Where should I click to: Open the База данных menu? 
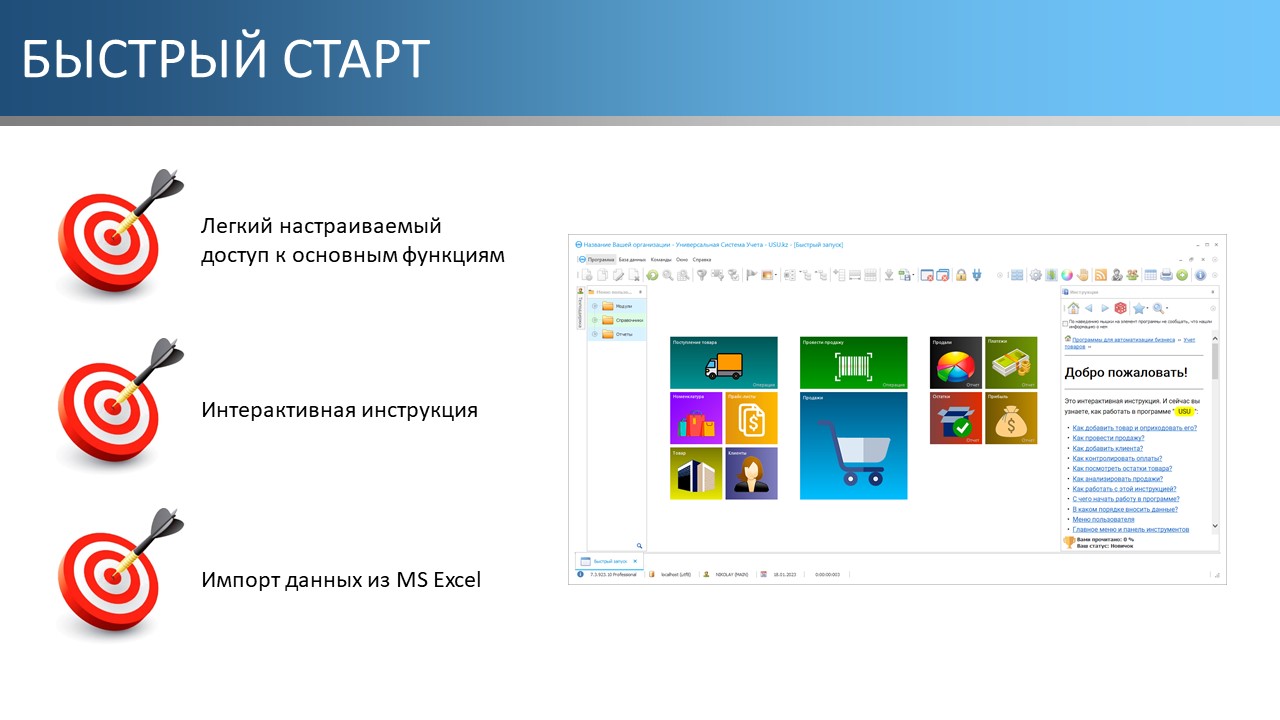pyautogui.click(x=632, y=259)
